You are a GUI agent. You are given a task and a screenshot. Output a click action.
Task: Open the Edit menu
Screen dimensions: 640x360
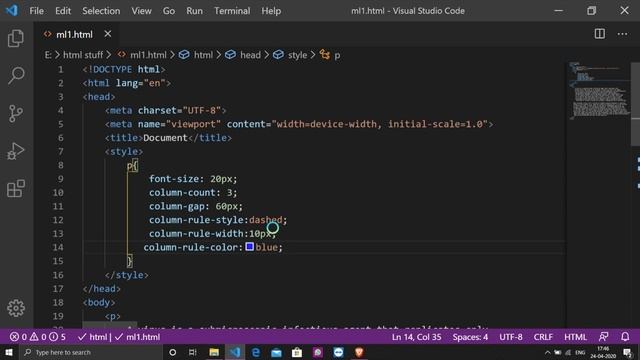point(63,11)
